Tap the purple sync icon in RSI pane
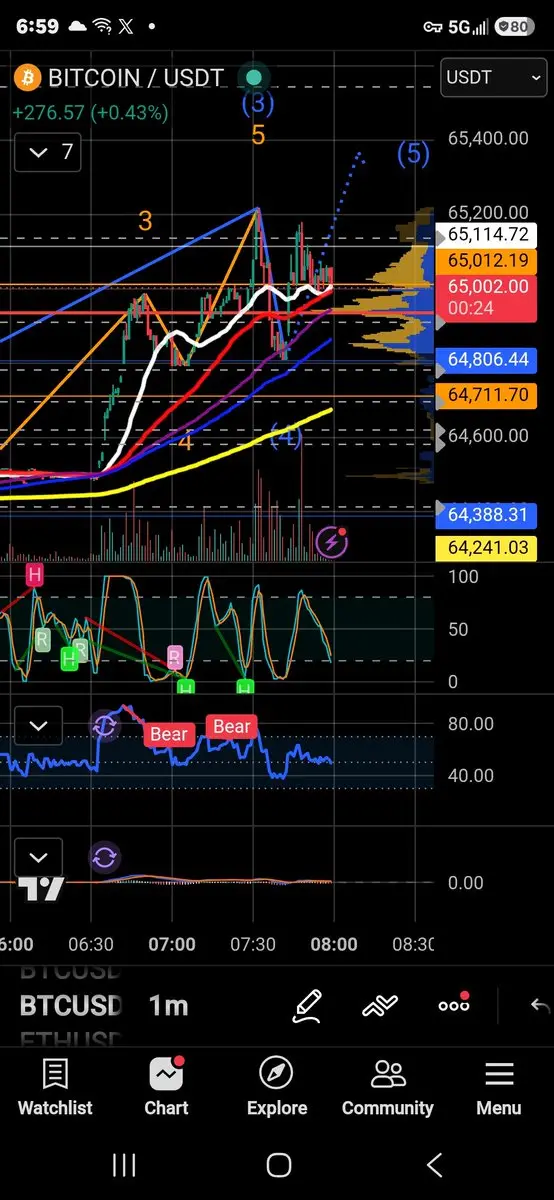Image resolution: width=554 pixels, height=1200 pixels. click(x=105, y=725)
